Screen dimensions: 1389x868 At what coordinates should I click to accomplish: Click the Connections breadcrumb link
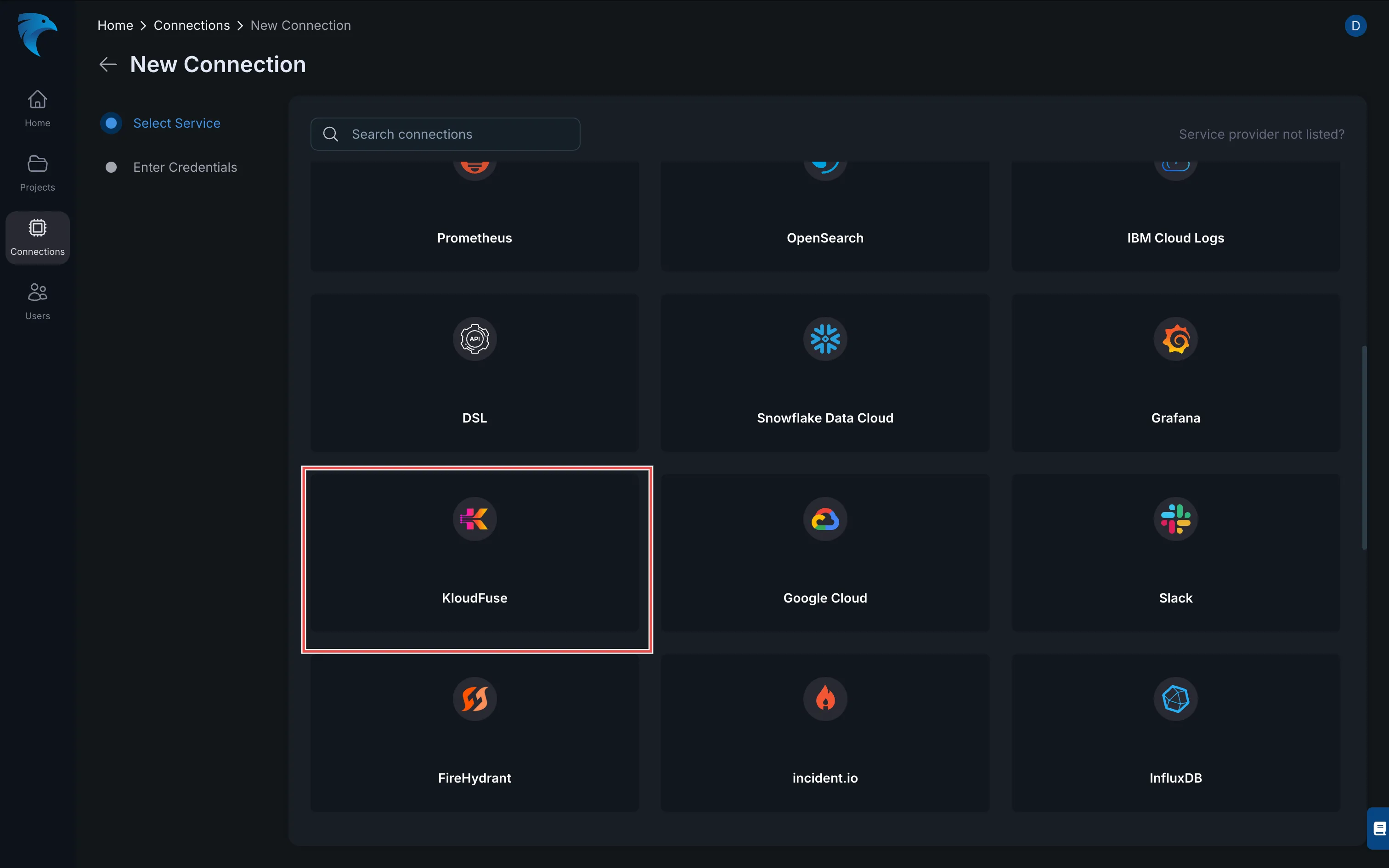tap(192, 25)
